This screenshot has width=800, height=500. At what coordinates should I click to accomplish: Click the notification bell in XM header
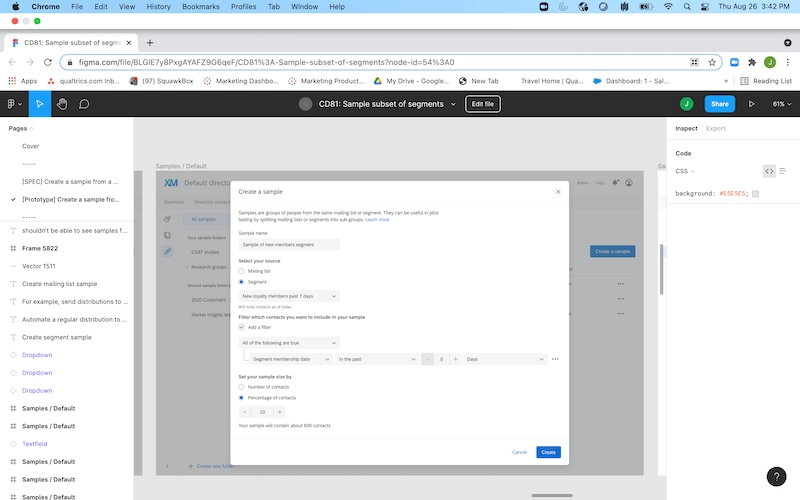615,182
